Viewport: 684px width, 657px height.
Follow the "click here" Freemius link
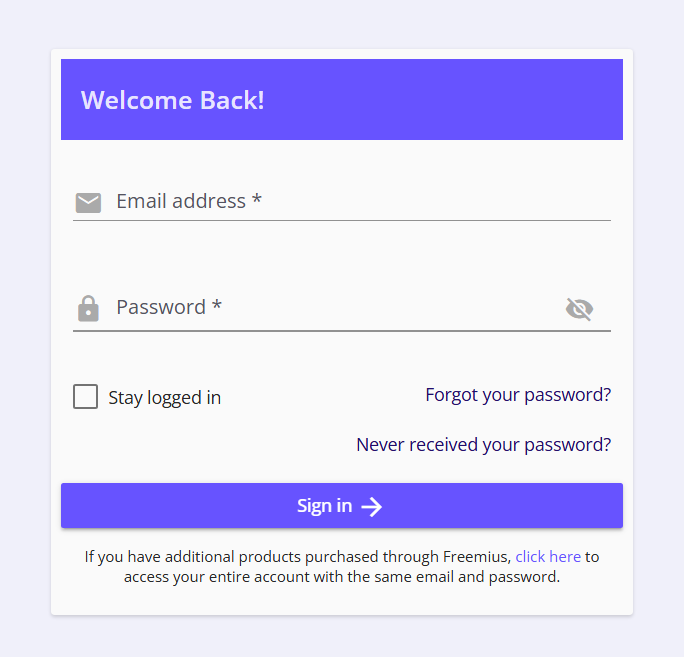(x=548, y=557)
